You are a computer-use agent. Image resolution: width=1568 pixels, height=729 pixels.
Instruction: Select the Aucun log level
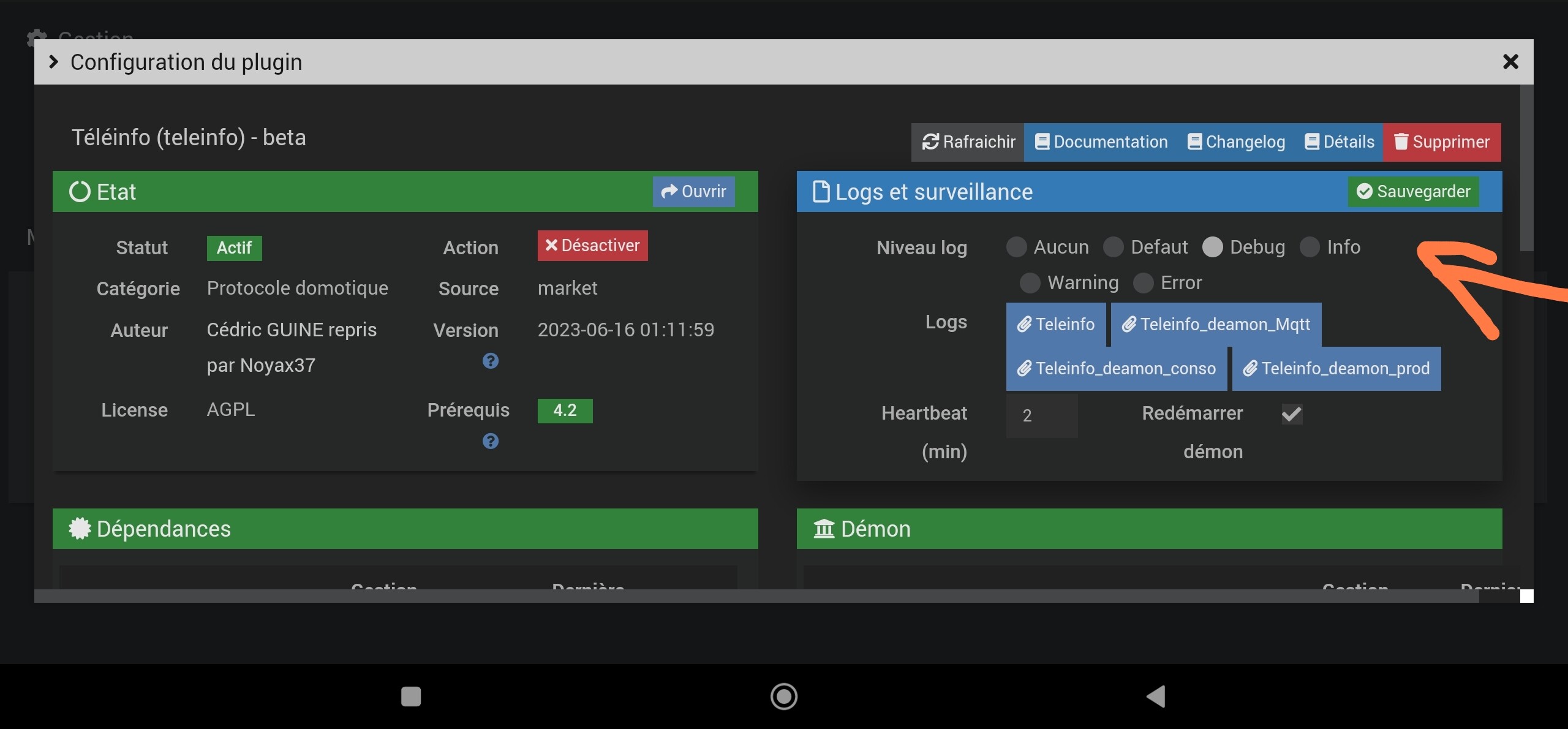pyautogui.click(x=1016, y=247)
